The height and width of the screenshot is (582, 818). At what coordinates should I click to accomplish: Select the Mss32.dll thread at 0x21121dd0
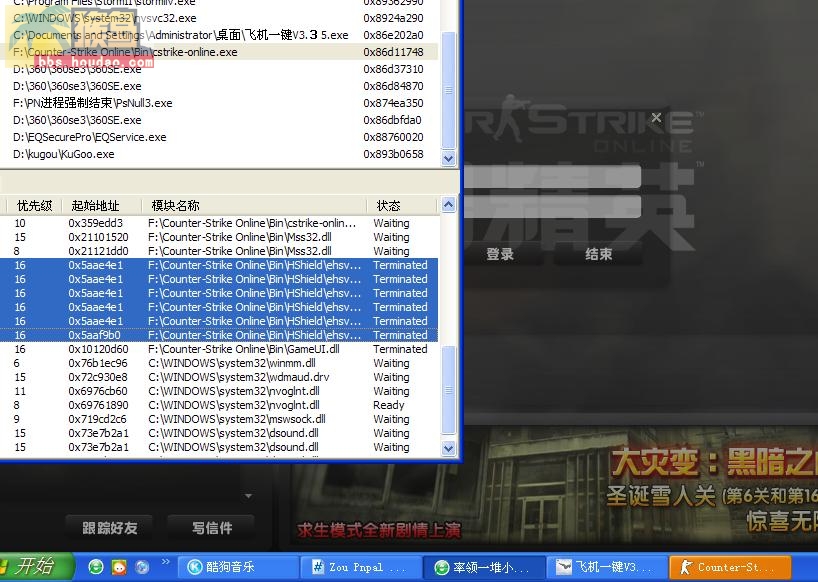click(219, 251)
